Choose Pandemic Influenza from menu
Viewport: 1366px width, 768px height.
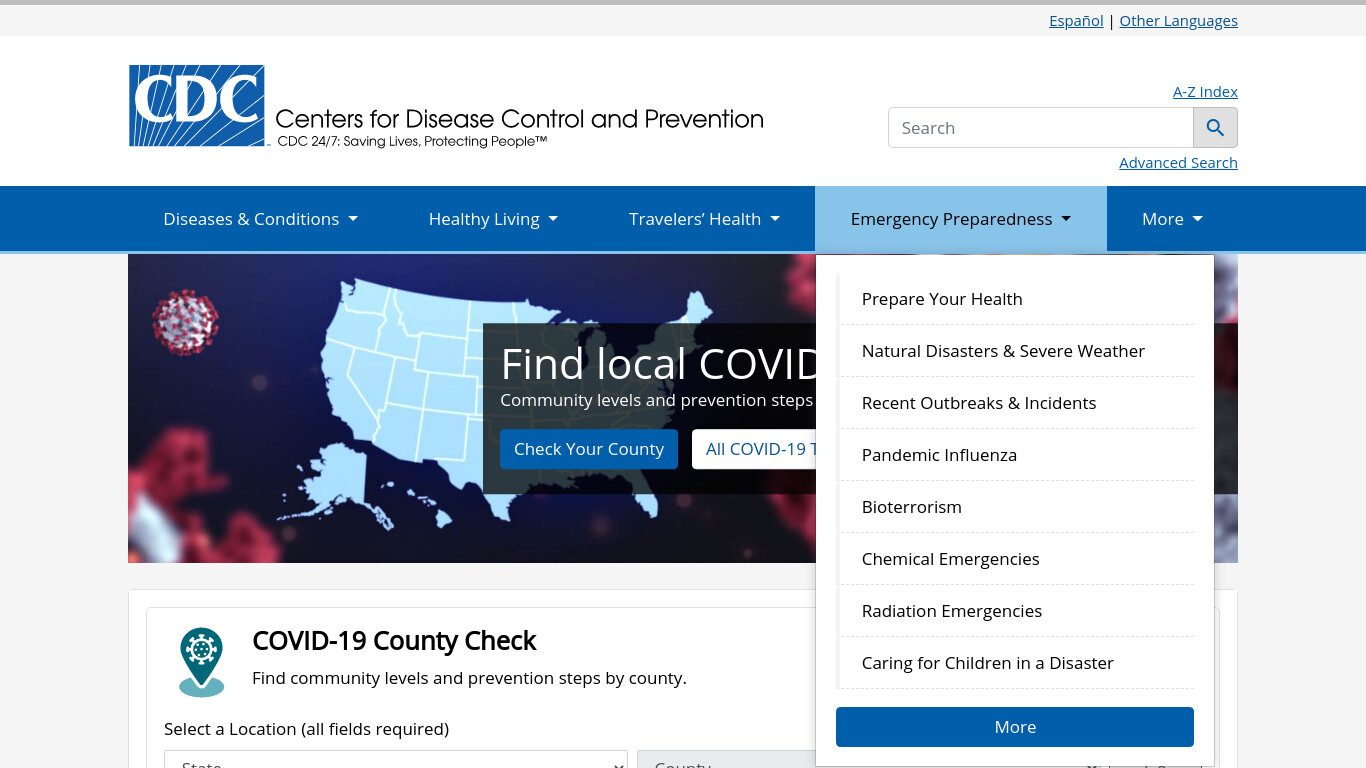1017,455
